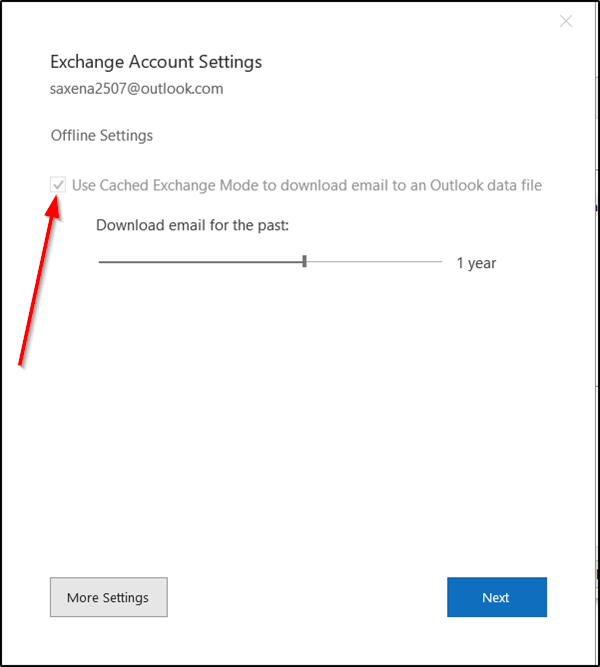Click the download email slider handle
The width and height of the screenshot is (600, 667).
tap(304, 261)
